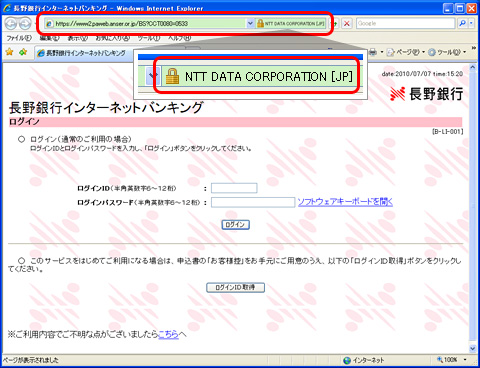Click the gear icon beside ツール(O)
The width and height of the screenshot is (480, 368).
pos(432,52)
